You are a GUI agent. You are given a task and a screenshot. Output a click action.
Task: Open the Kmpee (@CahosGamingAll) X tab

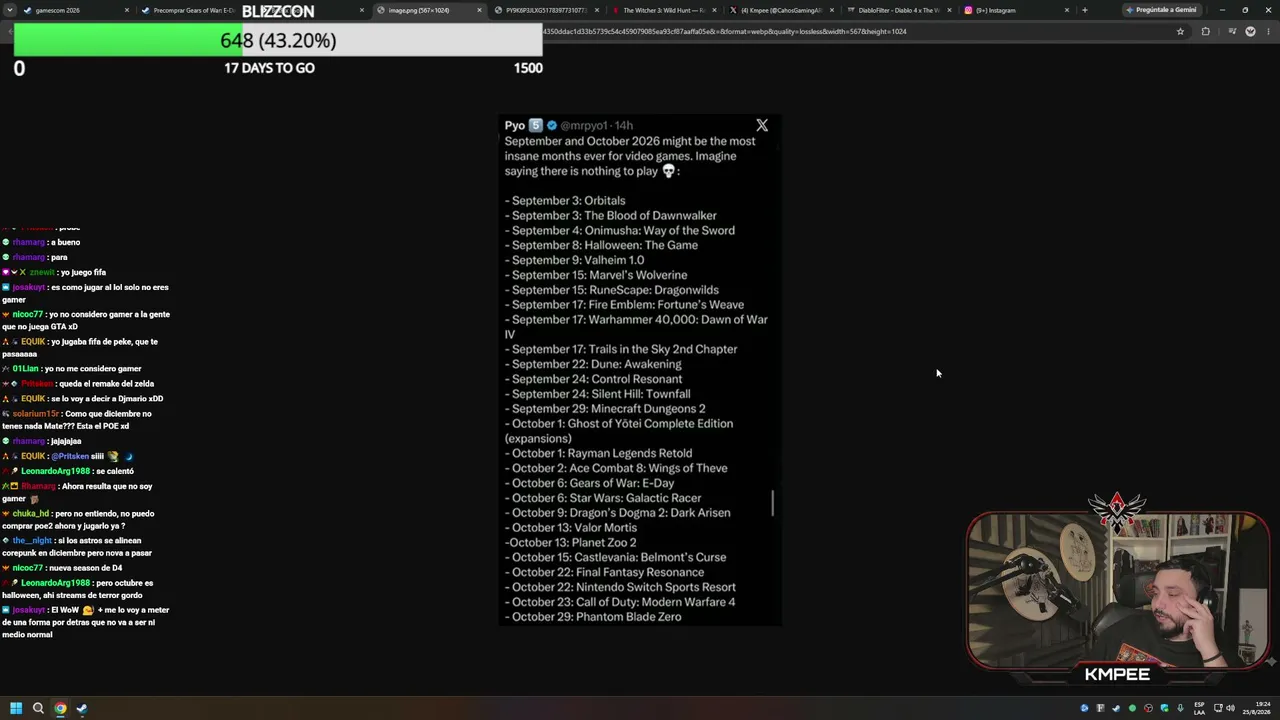[x=782, y=10]
